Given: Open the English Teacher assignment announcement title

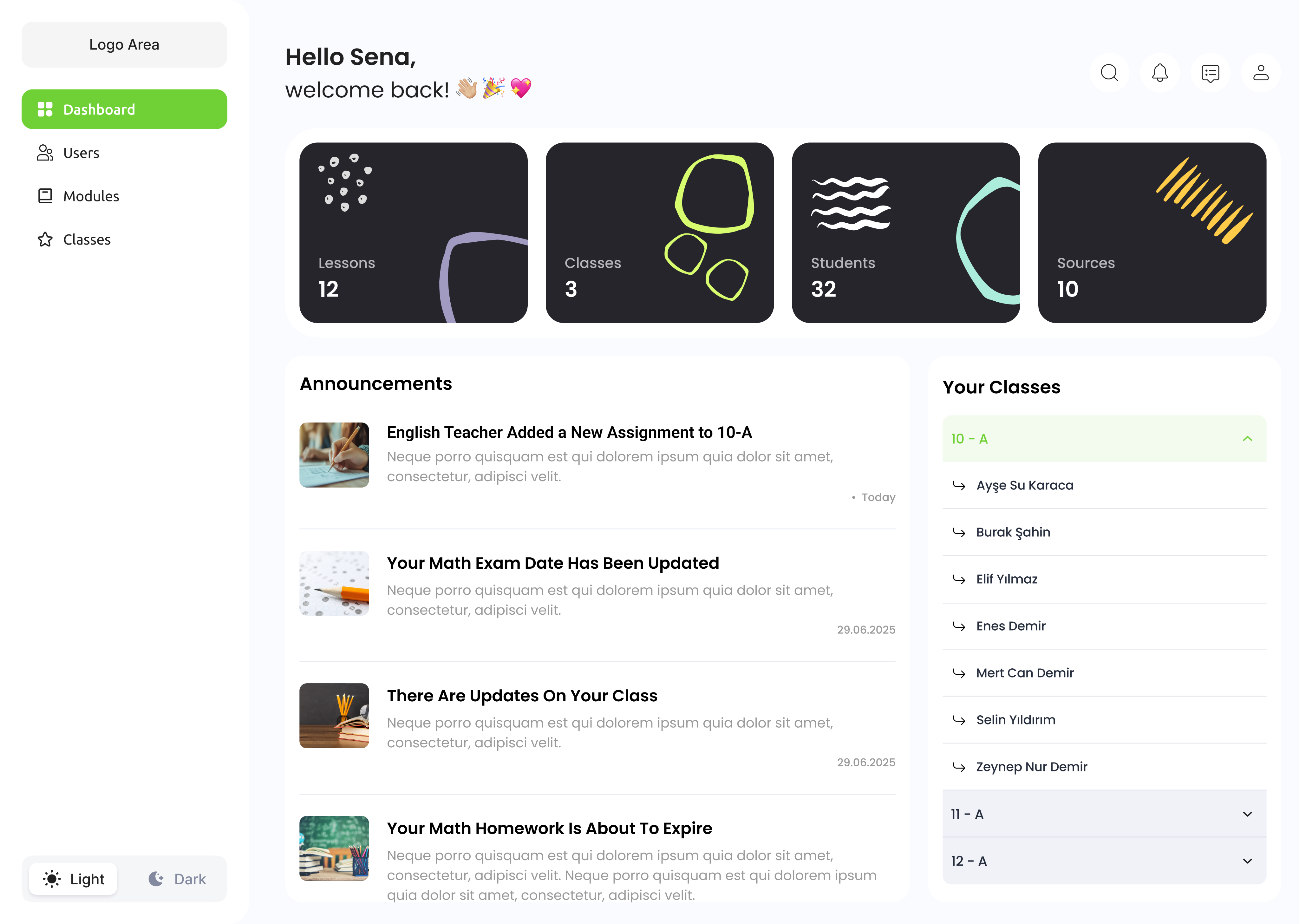Looking at the screenshot, I should [x=569, y=432].
